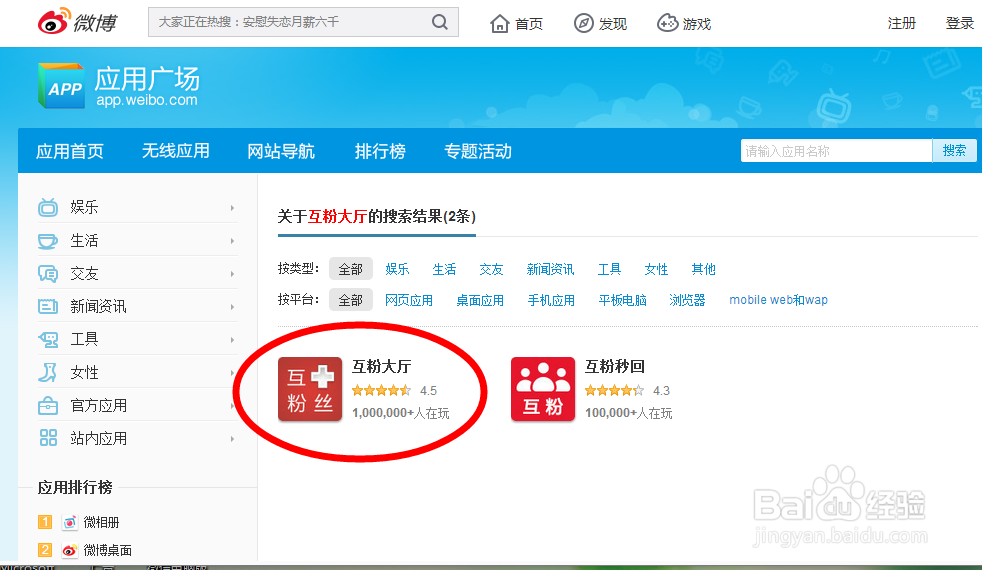Select 官方应用 in the left category list

(x=98, y=406)
